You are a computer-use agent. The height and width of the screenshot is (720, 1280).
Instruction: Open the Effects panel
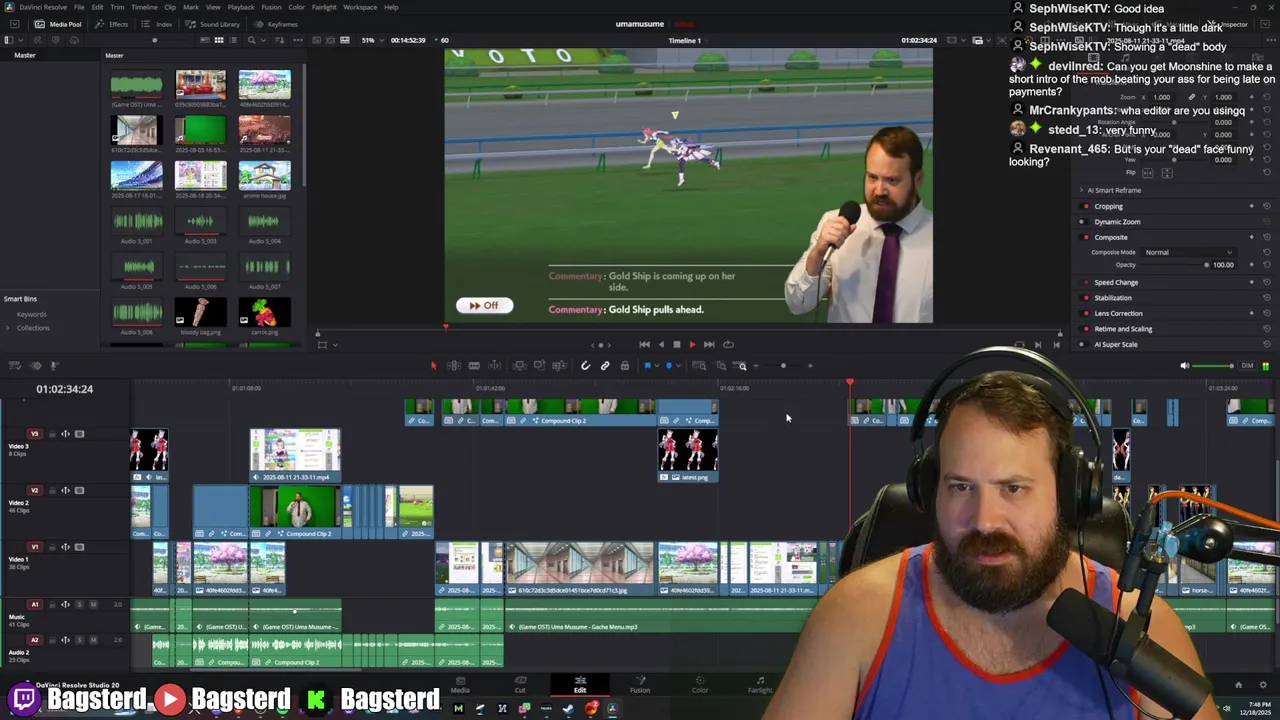click(x=112, y=24)
